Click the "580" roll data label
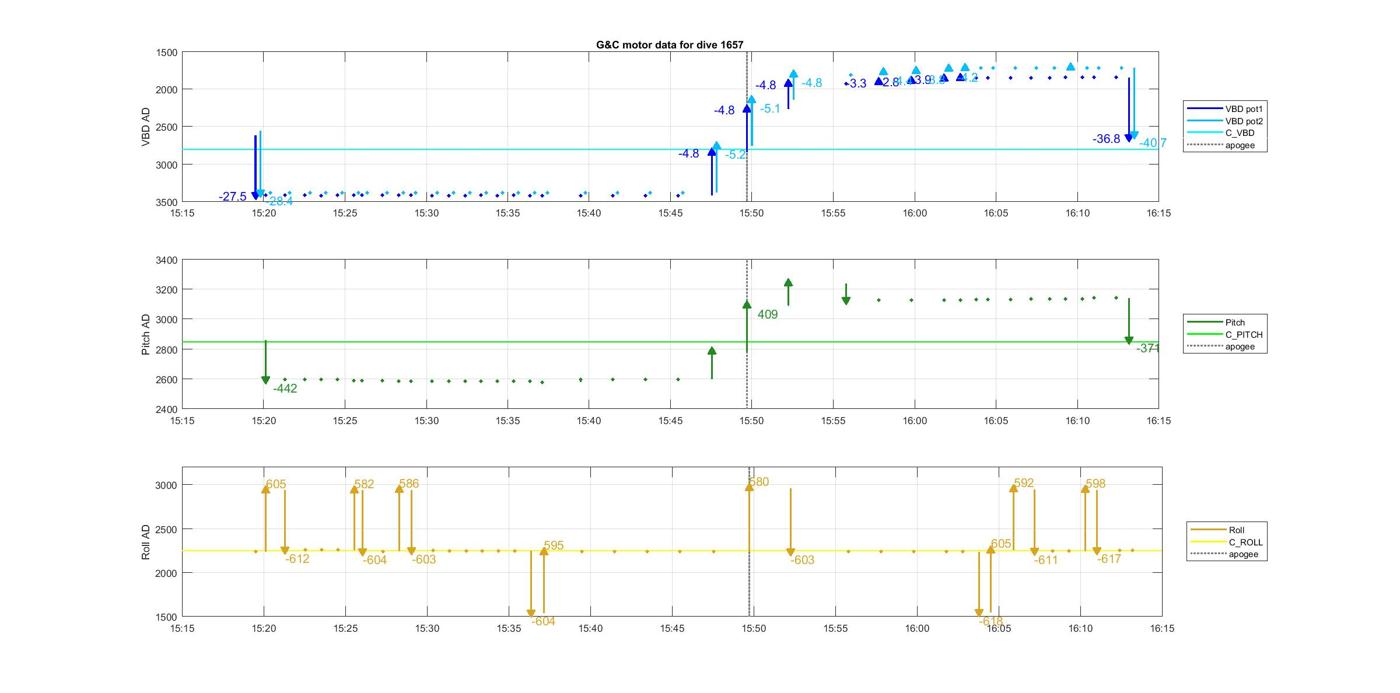Image resolution: width=1400 pixels, height=693 pixels. 759,482
